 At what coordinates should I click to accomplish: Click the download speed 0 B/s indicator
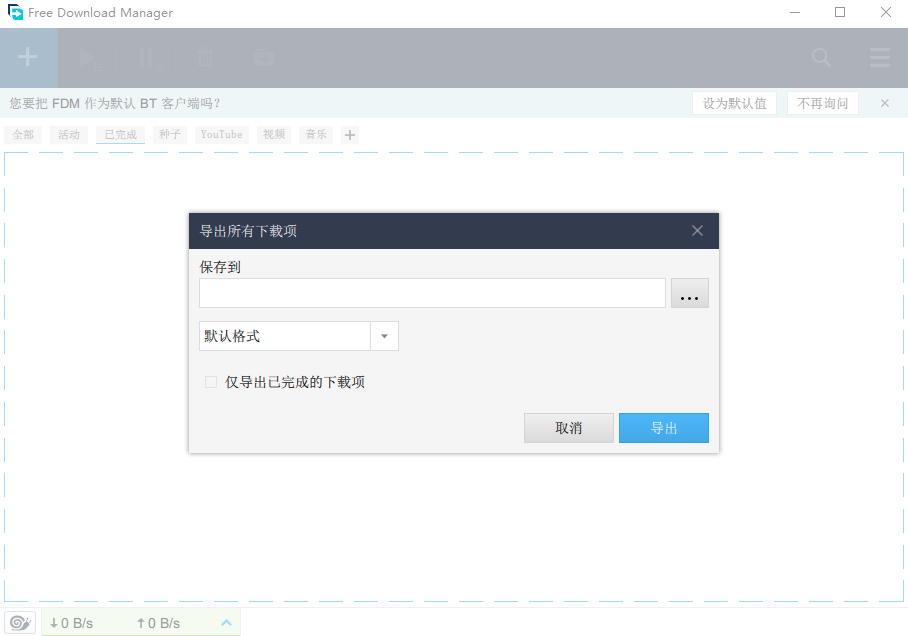[71, 623]
